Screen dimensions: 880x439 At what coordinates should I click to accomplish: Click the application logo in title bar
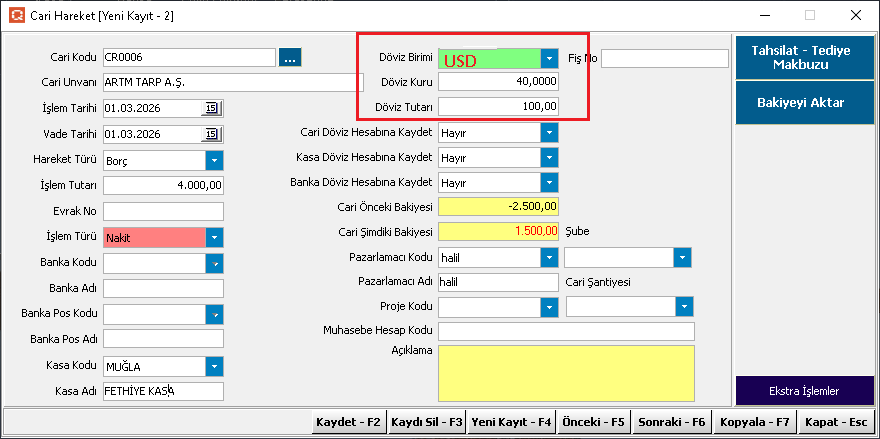(x=17, y=16)
